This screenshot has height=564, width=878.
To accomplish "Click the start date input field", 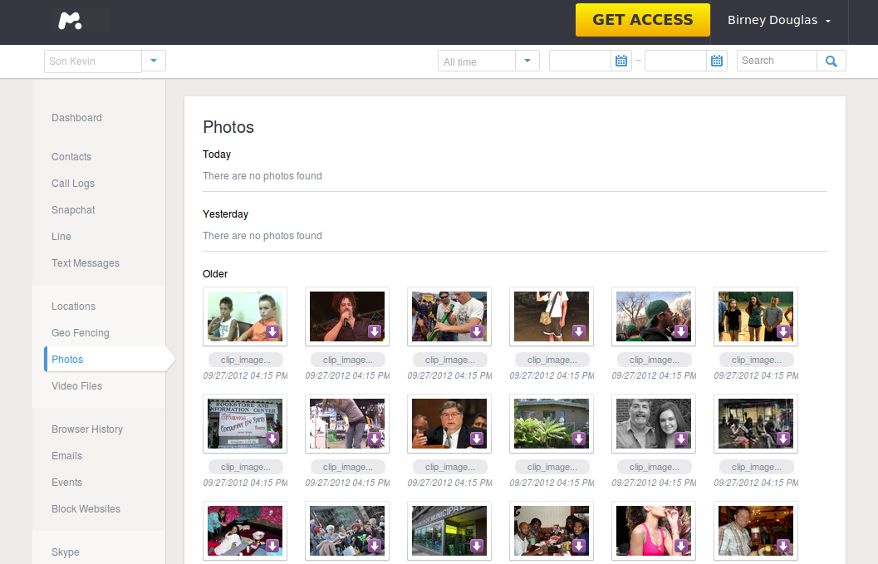I will click(x=580, y=61).
